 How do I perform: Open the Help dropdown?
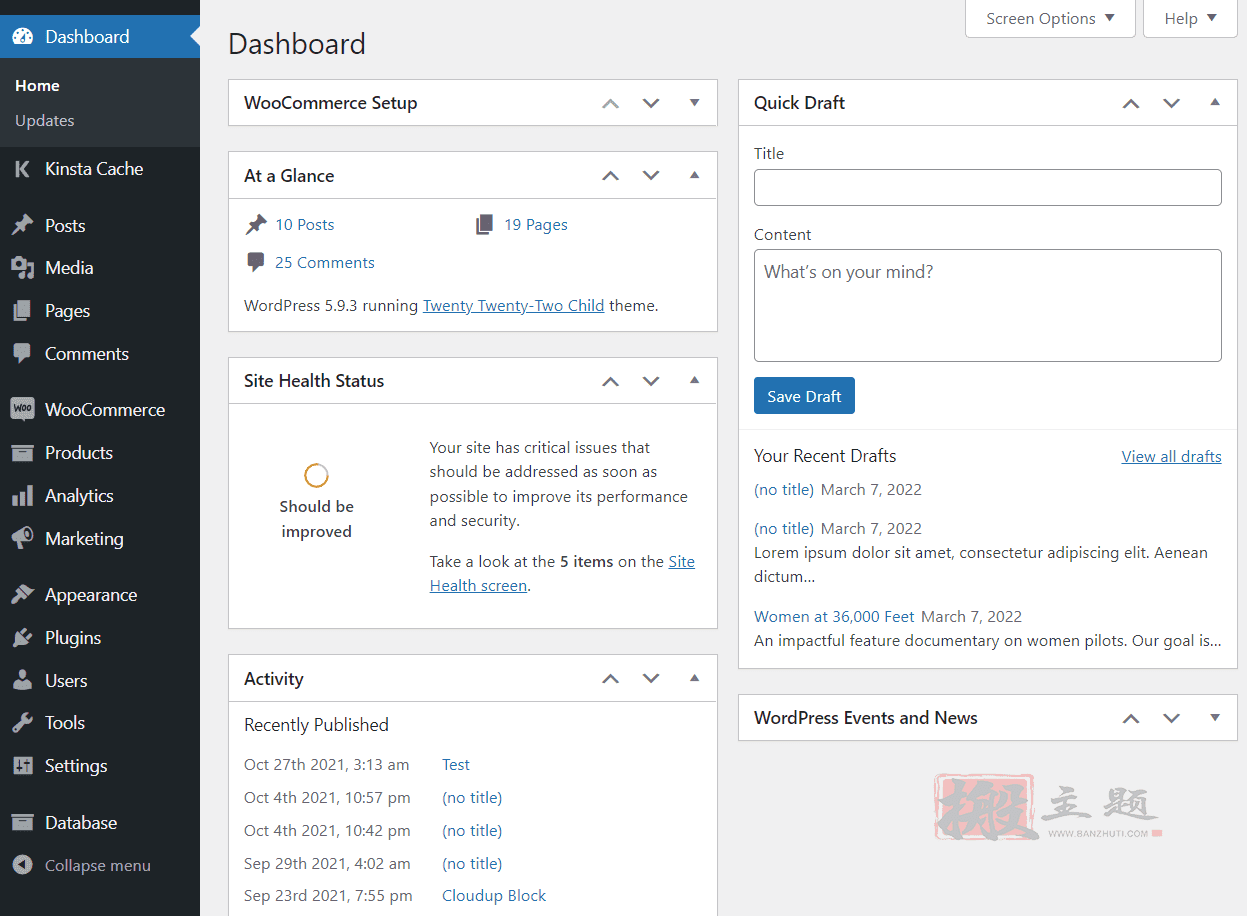1190,19
